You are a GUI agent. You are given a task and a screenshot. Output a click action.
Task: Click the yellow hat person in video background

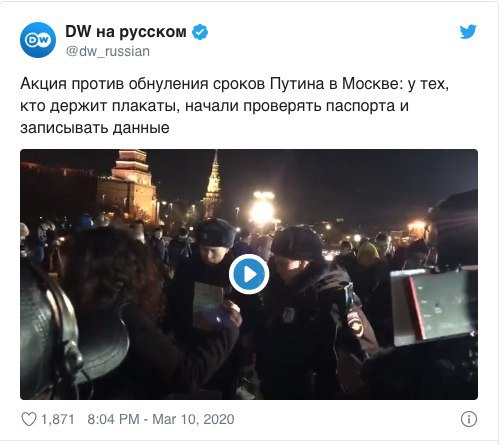367,253
